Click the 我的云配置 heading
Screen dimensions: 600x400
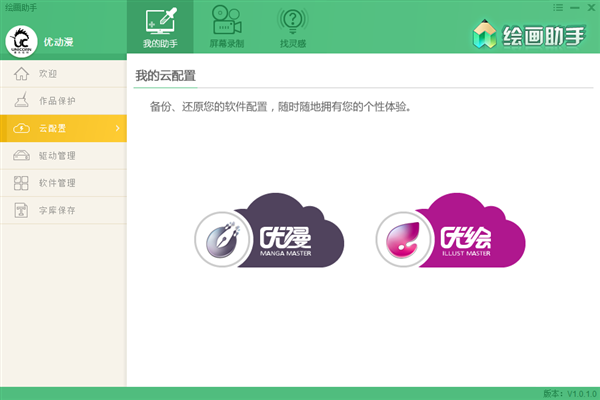[165, 76]
